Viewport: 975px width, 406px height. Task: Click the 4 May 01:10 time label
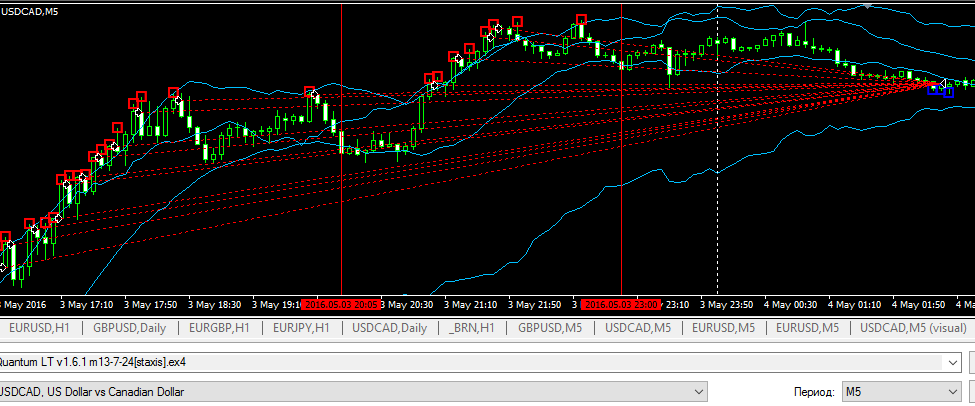[x=855, y=305]
